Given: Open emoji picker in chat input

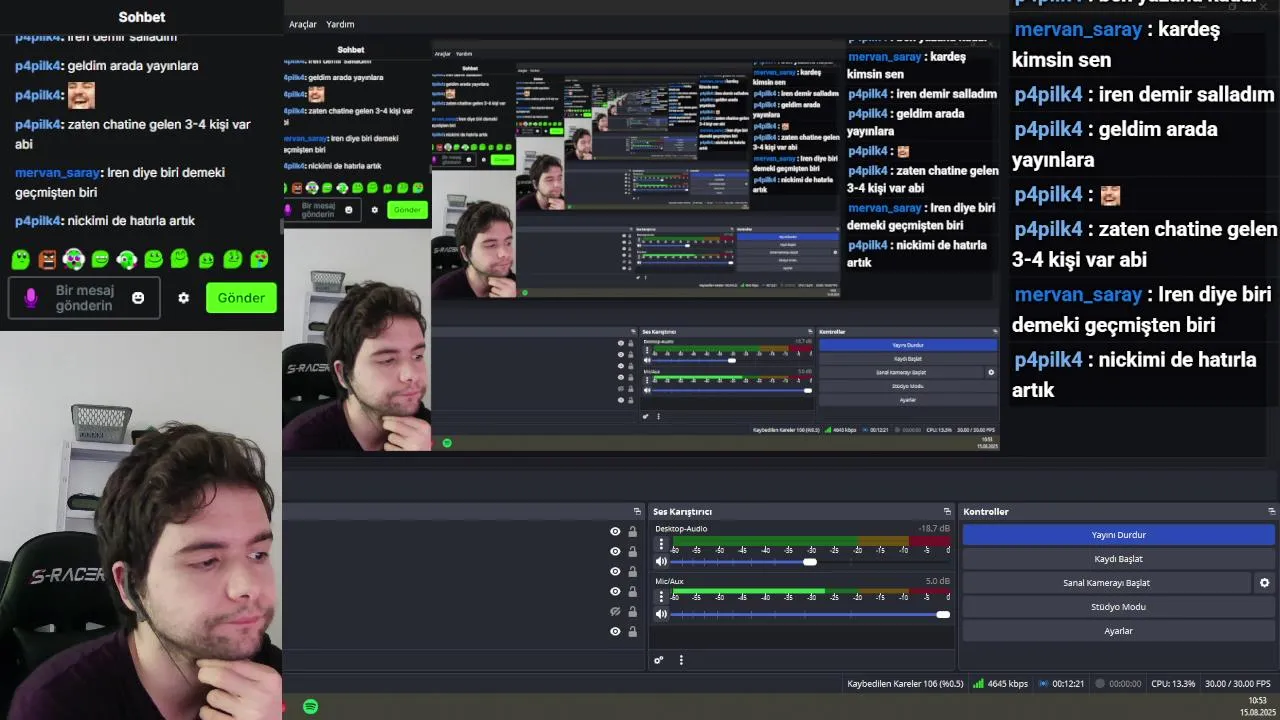Looking at the screenshot, I should click(138, 298).
